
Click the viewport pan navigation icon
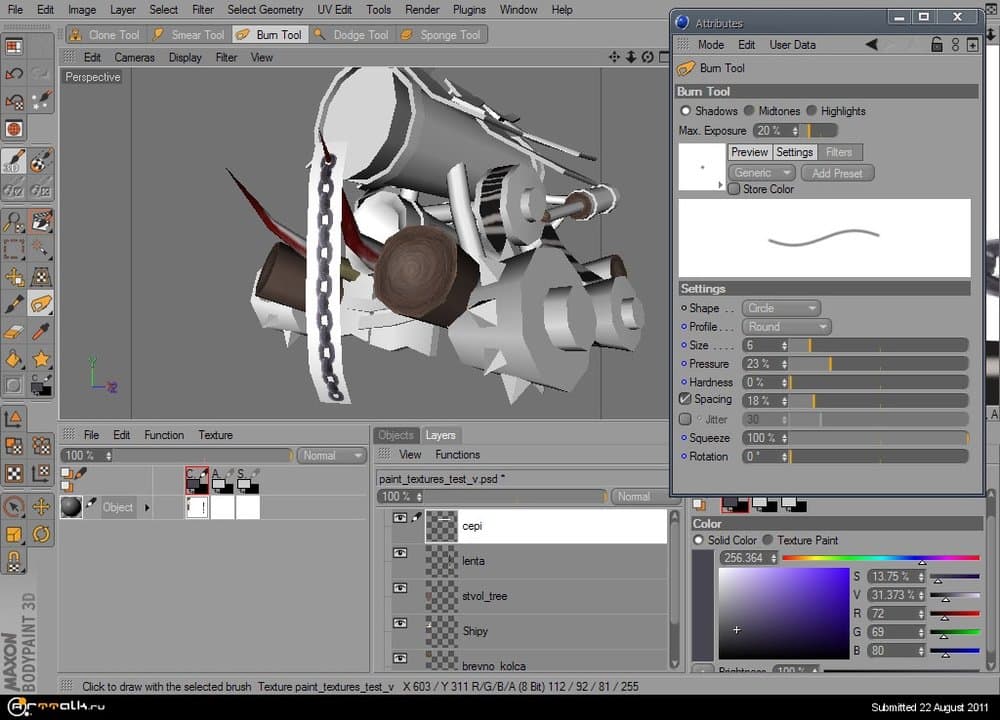pyautogui.click(x=614, y=57)
